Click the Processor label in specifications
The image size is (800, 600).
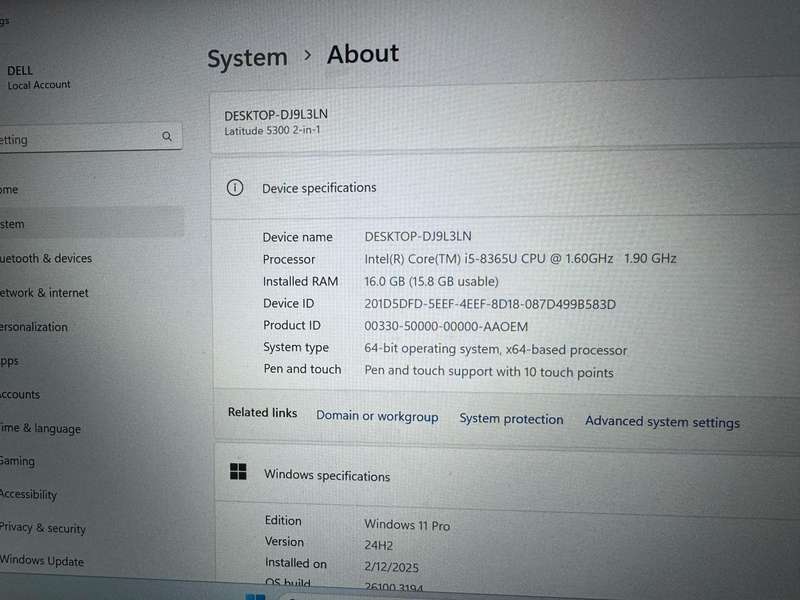click(289, 259)
